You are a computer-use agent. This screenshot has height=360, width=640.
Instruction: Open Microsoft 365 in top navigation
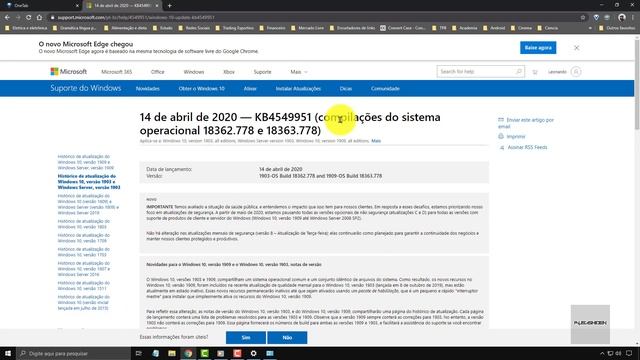(117, 72)
